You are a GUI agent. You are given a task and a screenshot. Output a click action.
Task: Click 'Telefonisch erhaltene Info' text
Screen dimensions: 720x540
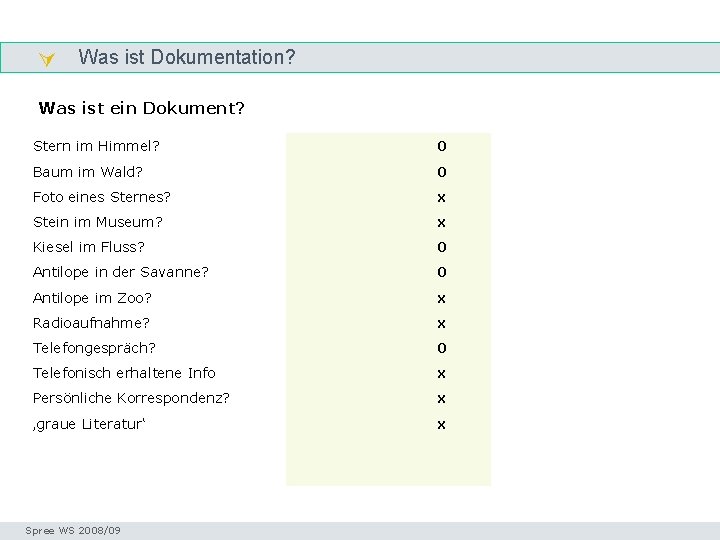(124, 373)
